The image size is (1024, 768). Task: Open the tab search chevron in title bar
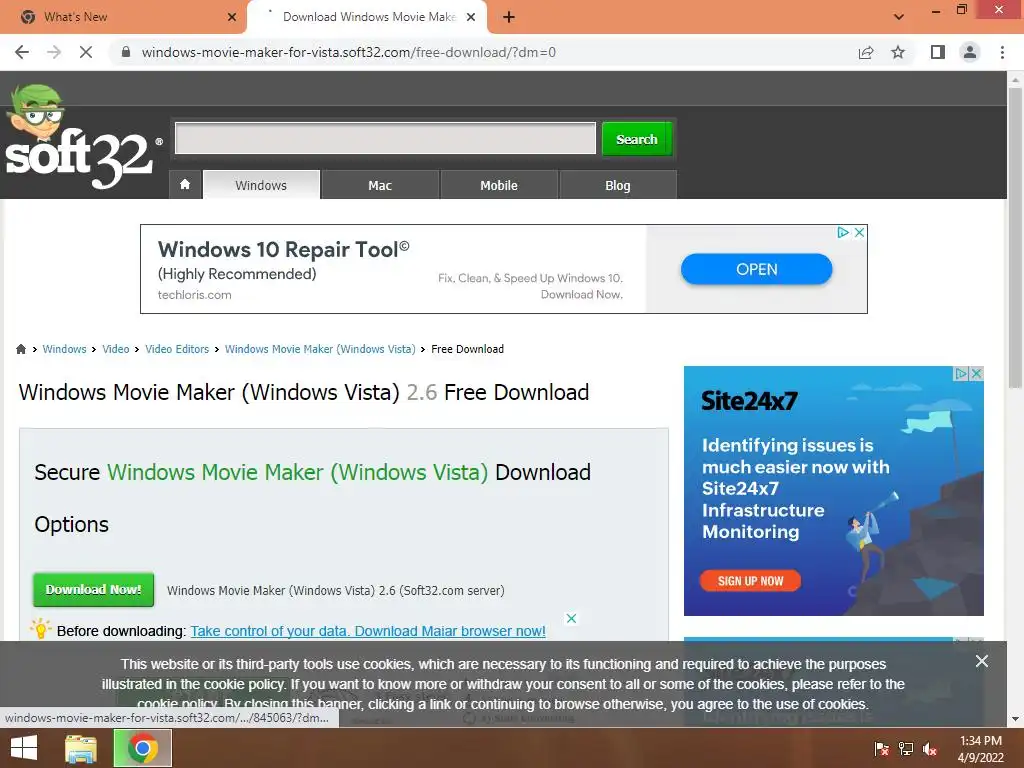[899, 17]
